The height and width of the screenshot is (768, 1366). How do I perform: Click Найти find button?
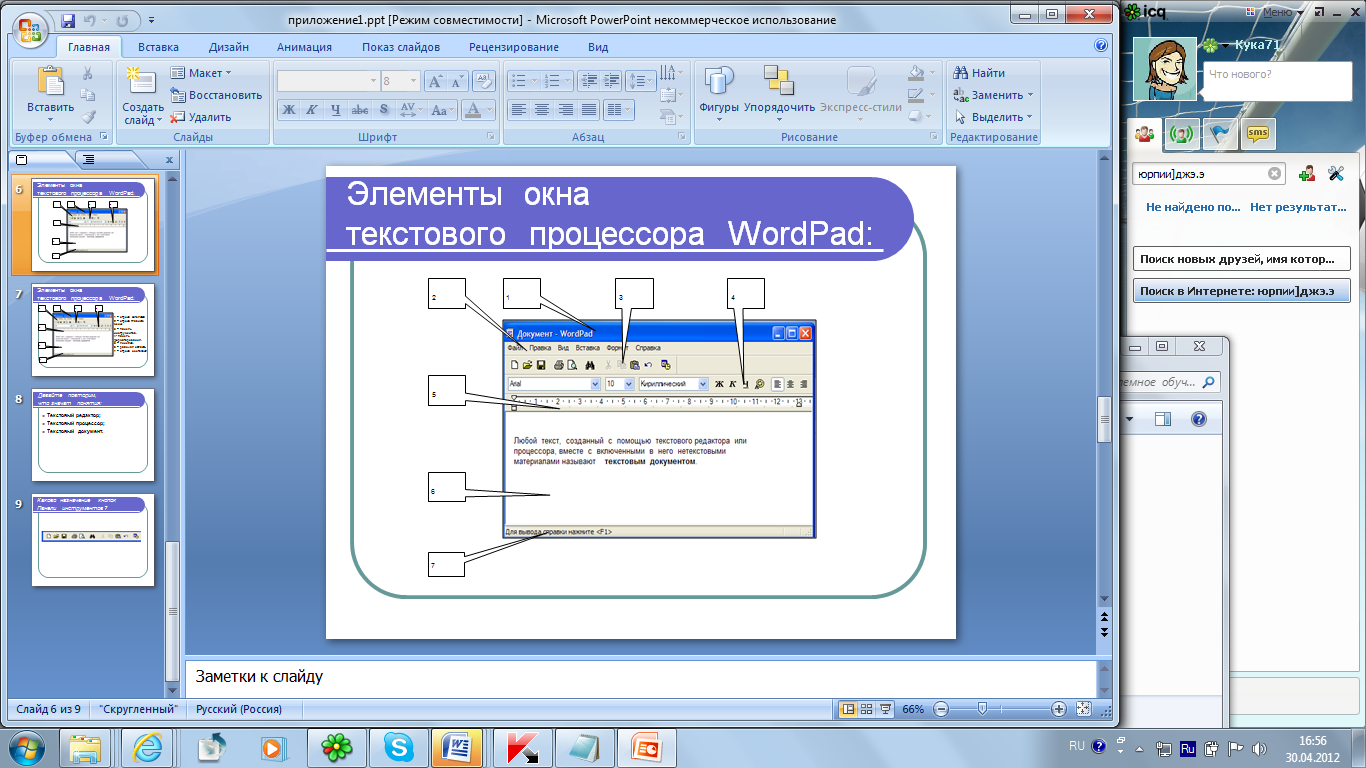click(x=980, y=73)
